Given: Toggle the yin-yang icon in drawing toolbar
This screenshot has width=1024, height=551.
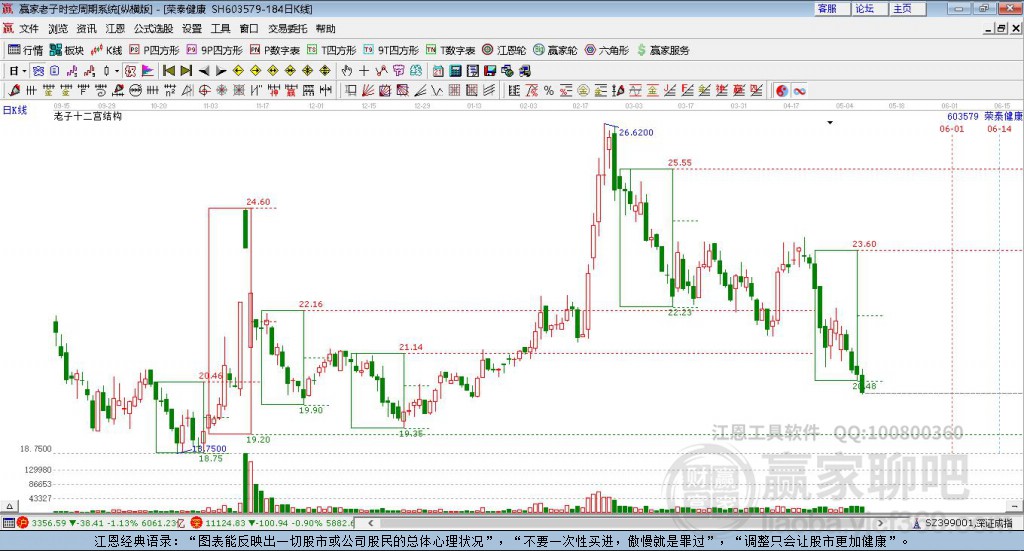Looking at the screenshot, I should [x=781, y=91].
